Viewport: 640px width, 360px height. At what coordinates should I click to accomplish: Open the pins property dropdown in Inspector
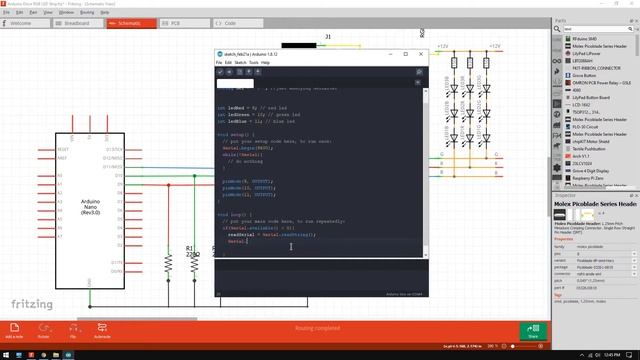(634, 253)
